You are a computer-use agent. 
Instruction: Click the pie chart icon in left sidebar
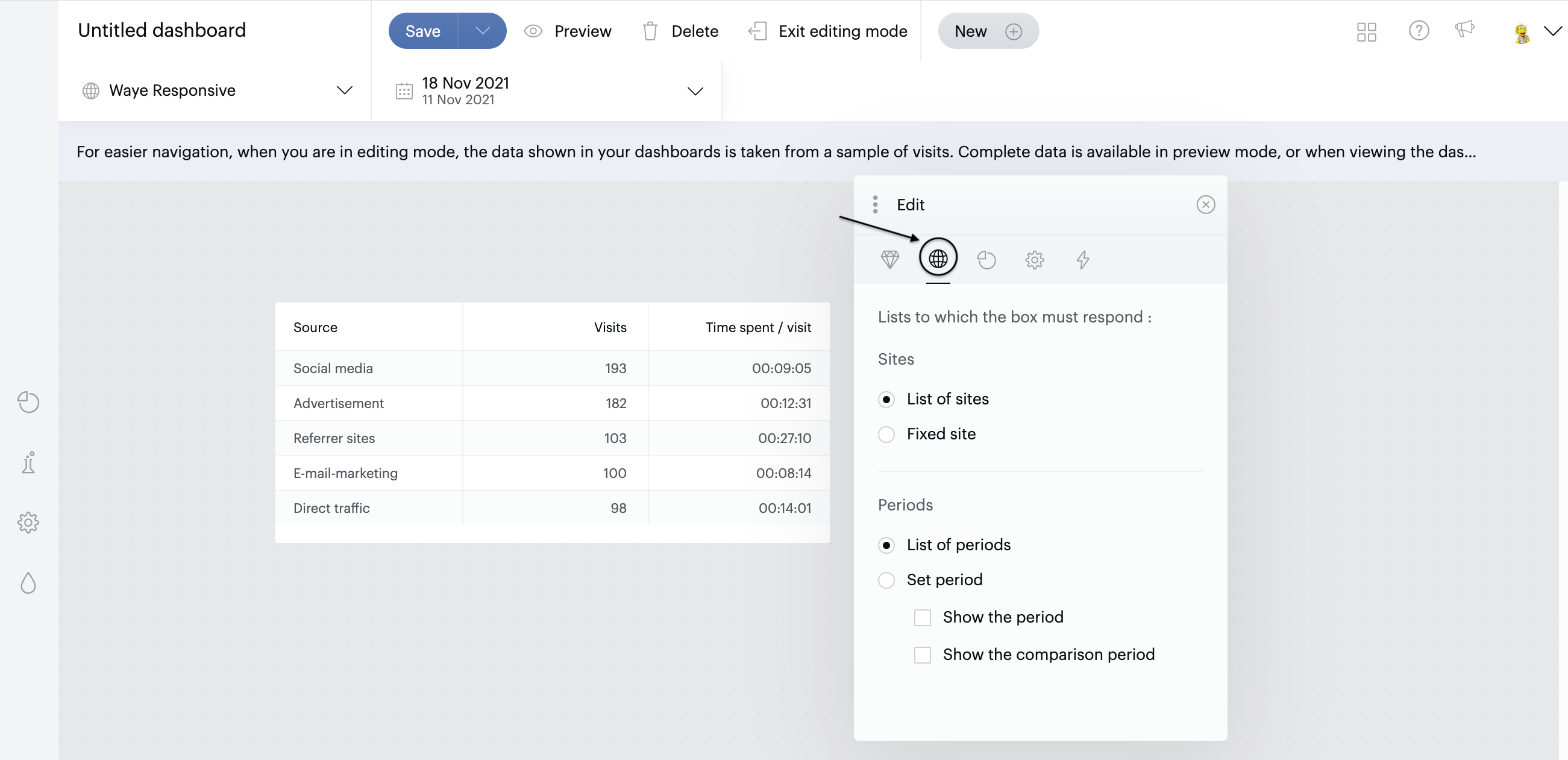pyautogui.click(x=28, y=402)
